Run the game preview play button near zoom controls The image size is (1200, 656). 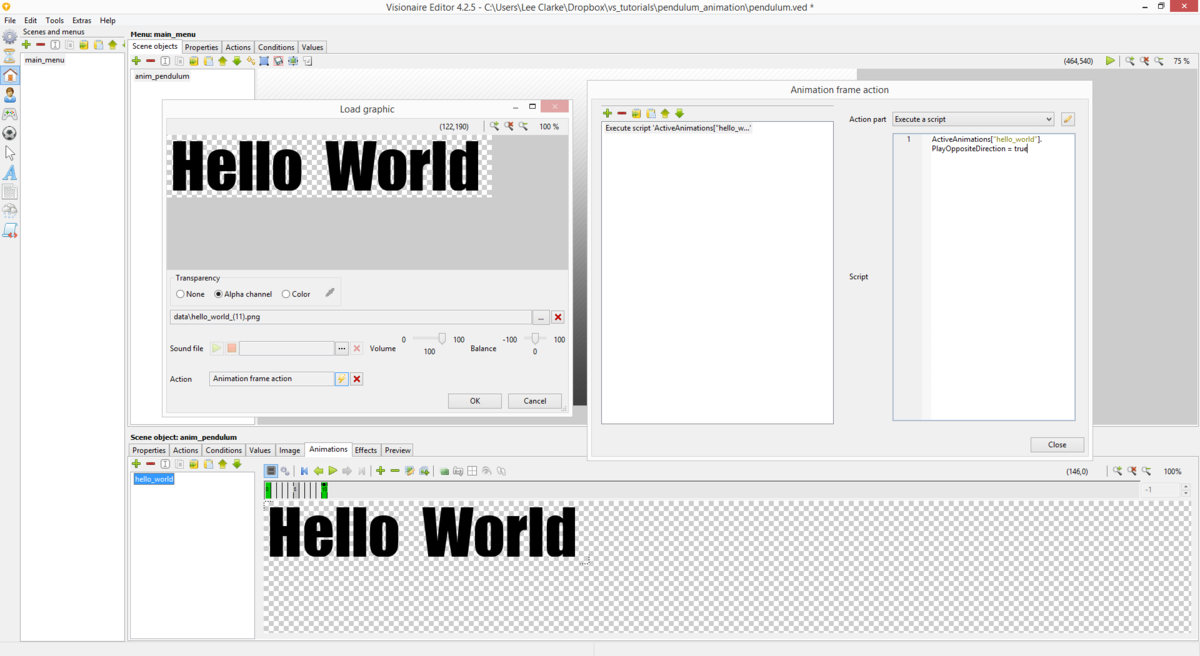click(1110, 60)
